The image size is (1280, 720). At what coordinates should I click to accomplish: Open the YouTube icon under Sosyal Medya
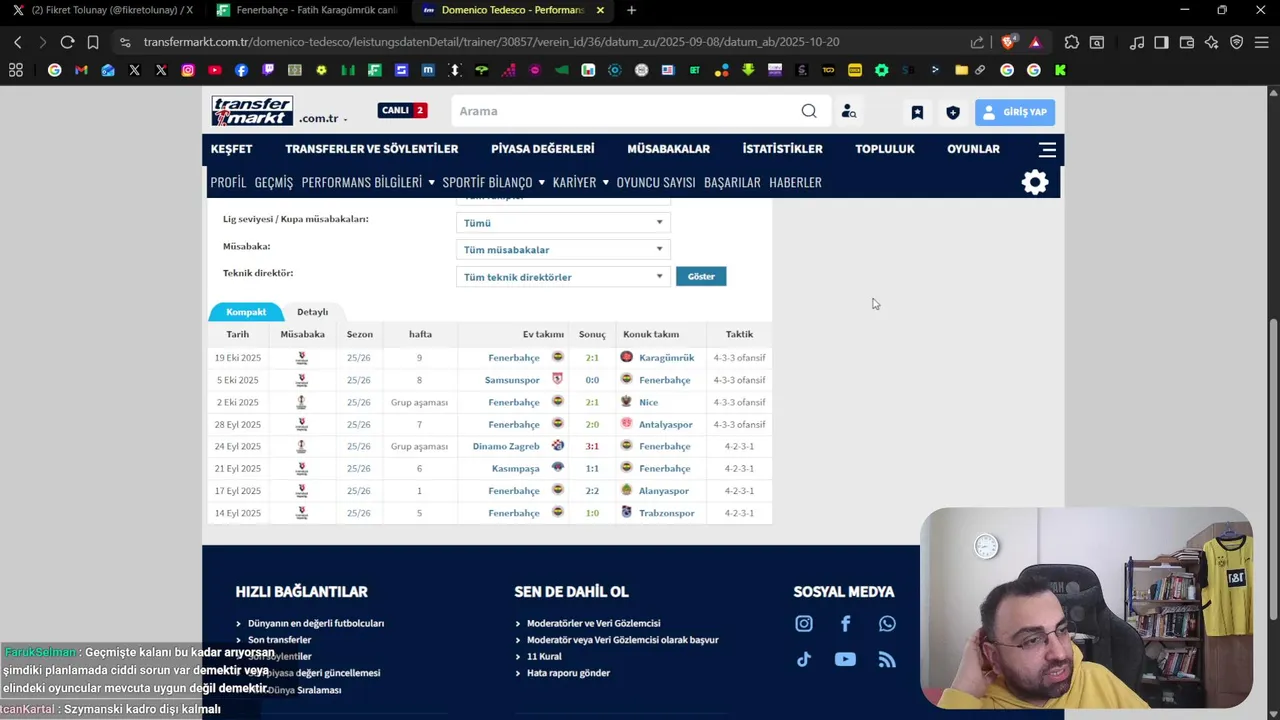pos(845,659)
